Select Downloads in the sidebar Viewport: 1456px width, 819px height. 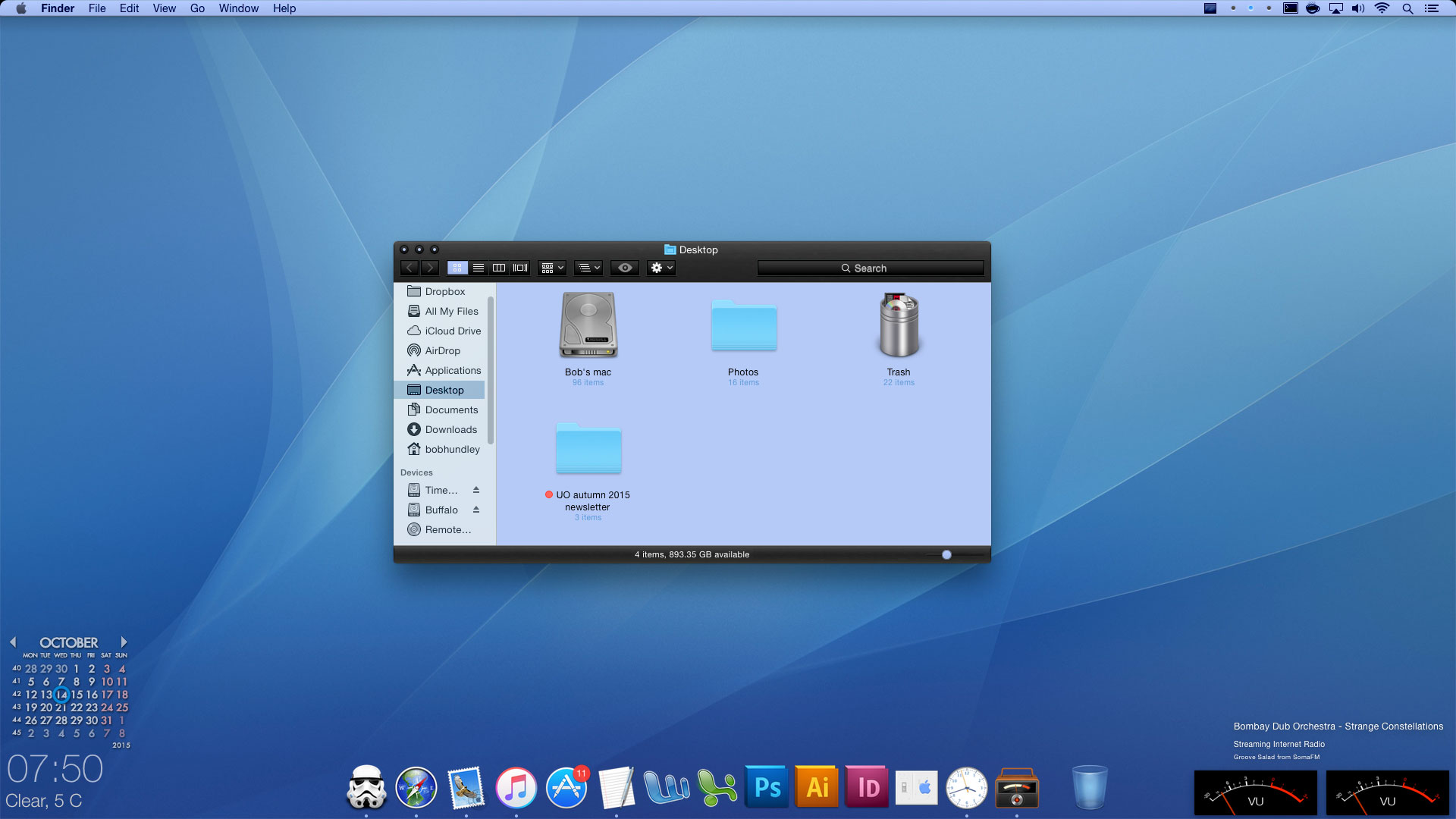click(450, 429)
